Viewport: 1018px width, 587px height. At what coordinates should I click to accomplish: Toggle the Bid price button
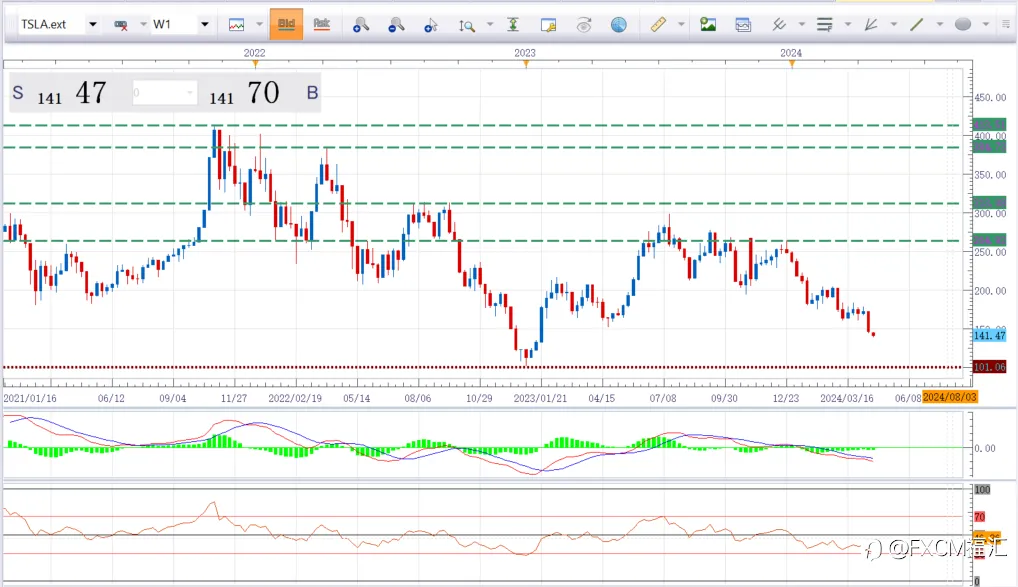286,24
